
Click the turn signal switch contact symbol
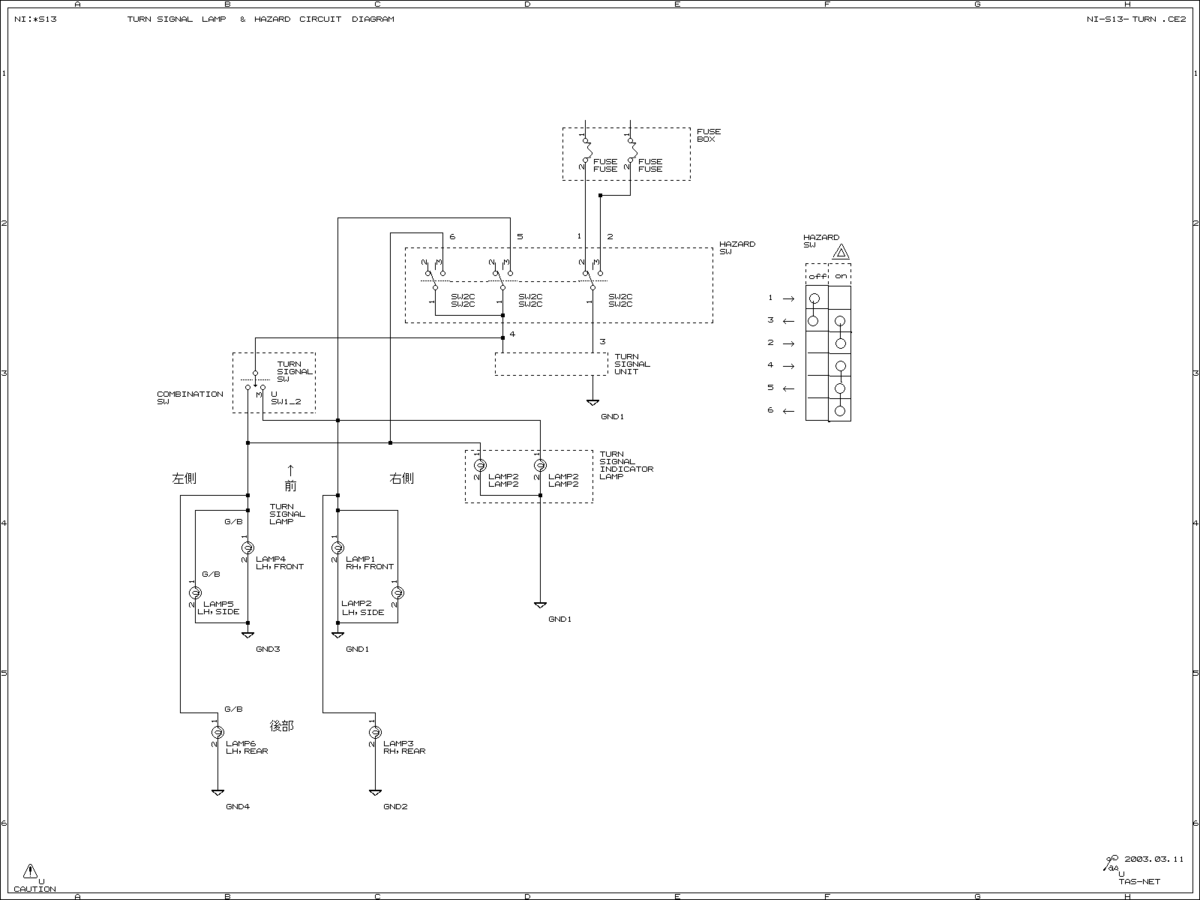pyautogui.click(x=255, y=381)
